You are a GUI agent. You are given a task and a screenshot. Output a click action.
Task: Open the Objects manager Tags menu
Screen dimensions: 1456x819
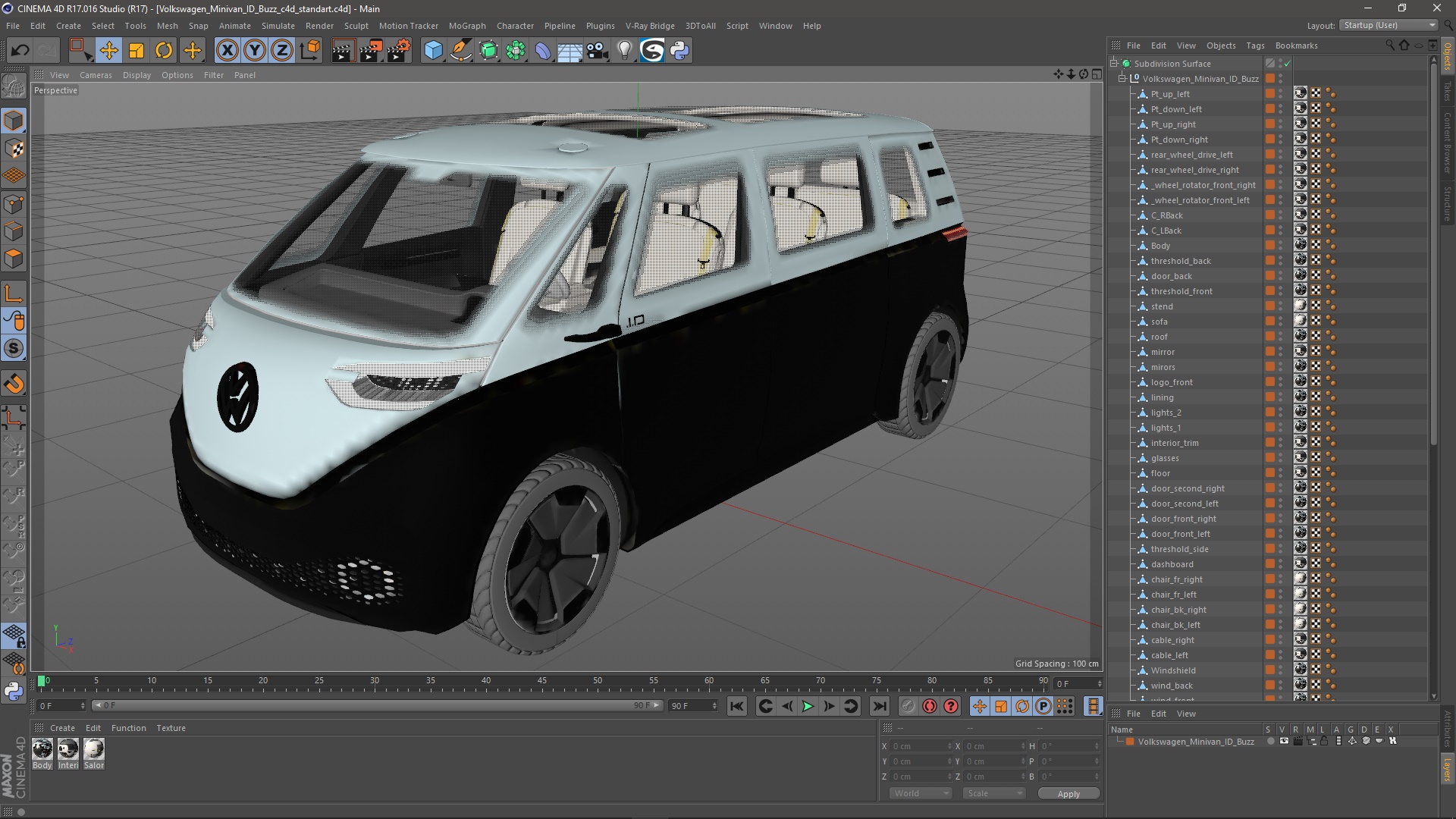point(1255,45)
